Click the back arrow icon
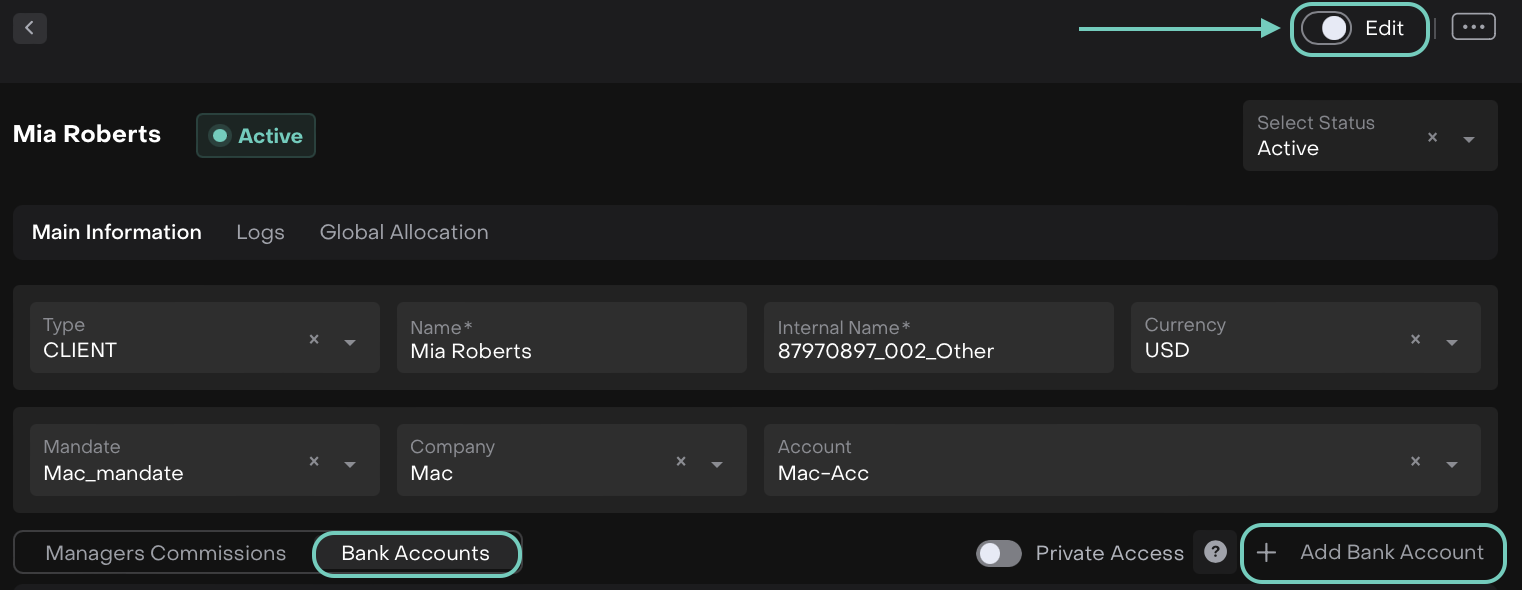 tap(30, 28)
